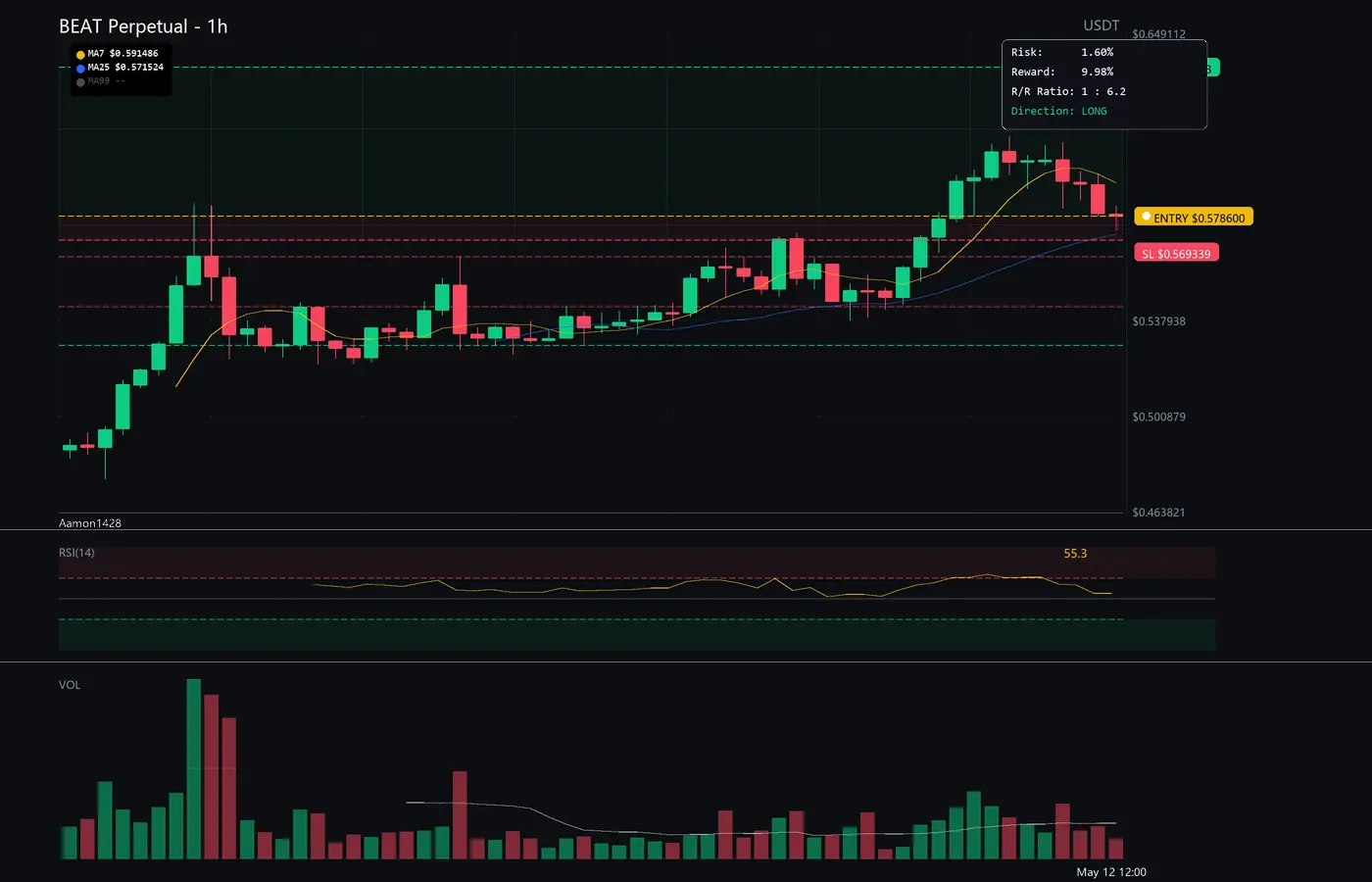Click the MA7 orange legend dot
This screenshot has height=882, width=1372.
[x=80, y=55]
